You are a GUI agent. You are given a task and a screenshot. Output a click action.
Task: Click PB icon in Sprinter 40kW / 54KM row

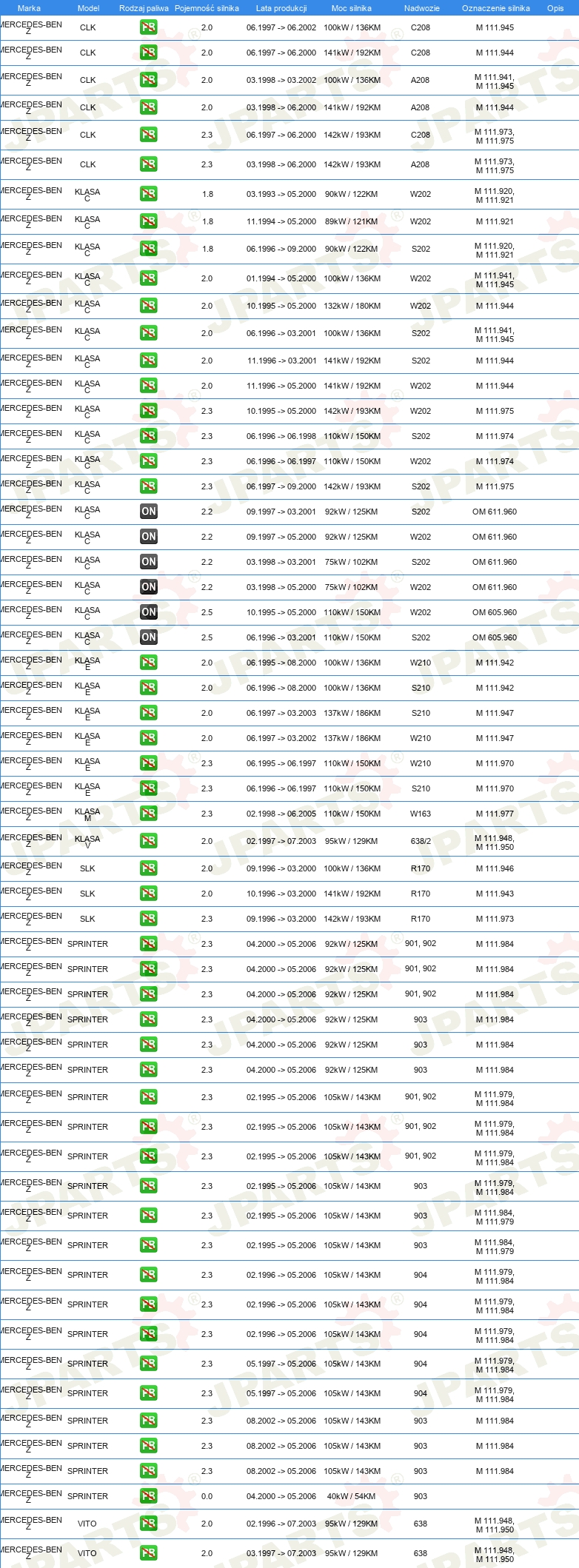pos(148,1496)
